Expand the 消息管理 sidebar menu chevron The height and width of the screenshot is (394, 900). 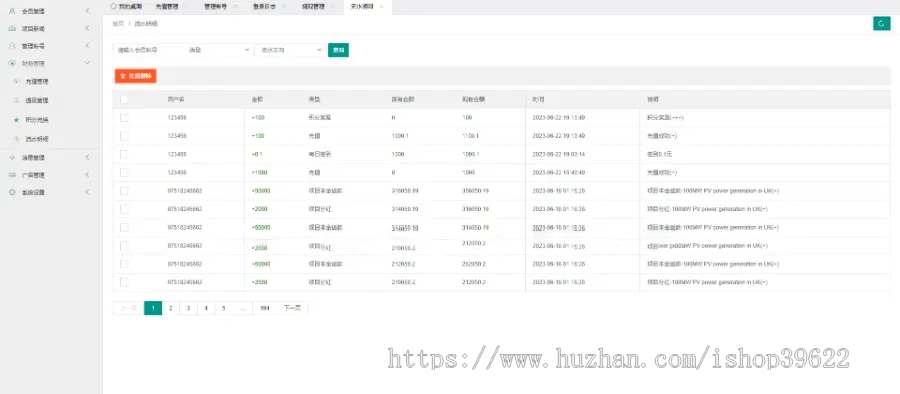87,157
